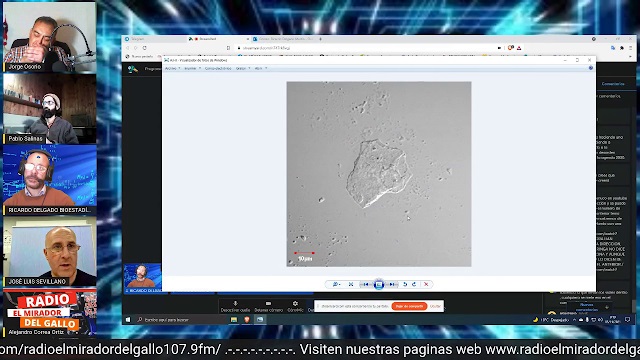This screenshot has height=360, width=640.
Task: Rotate the image counterclockwise
Action: click(405, 284)
